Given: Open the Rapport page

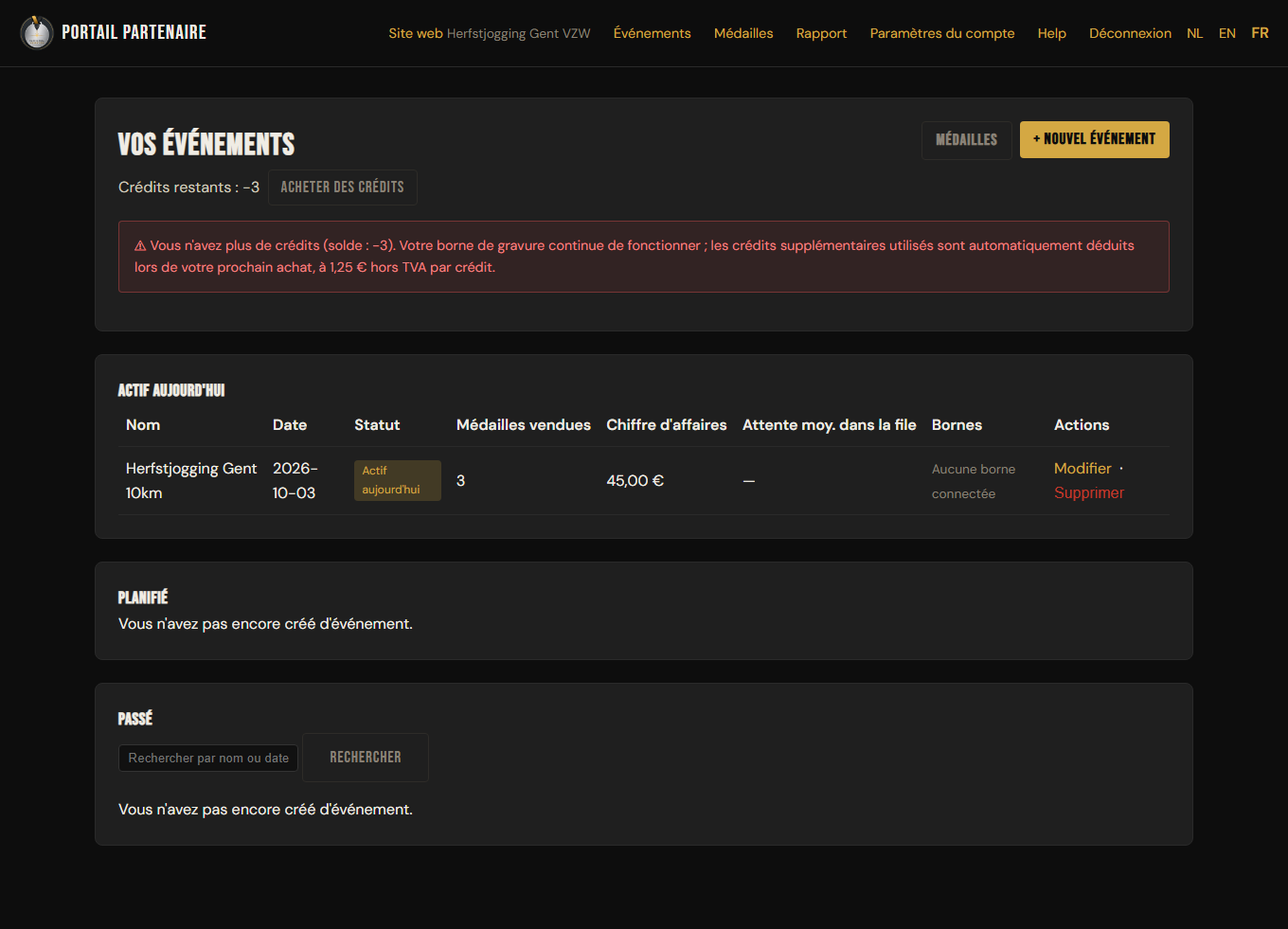Looking at the screenshot, I should pos(821,33).
